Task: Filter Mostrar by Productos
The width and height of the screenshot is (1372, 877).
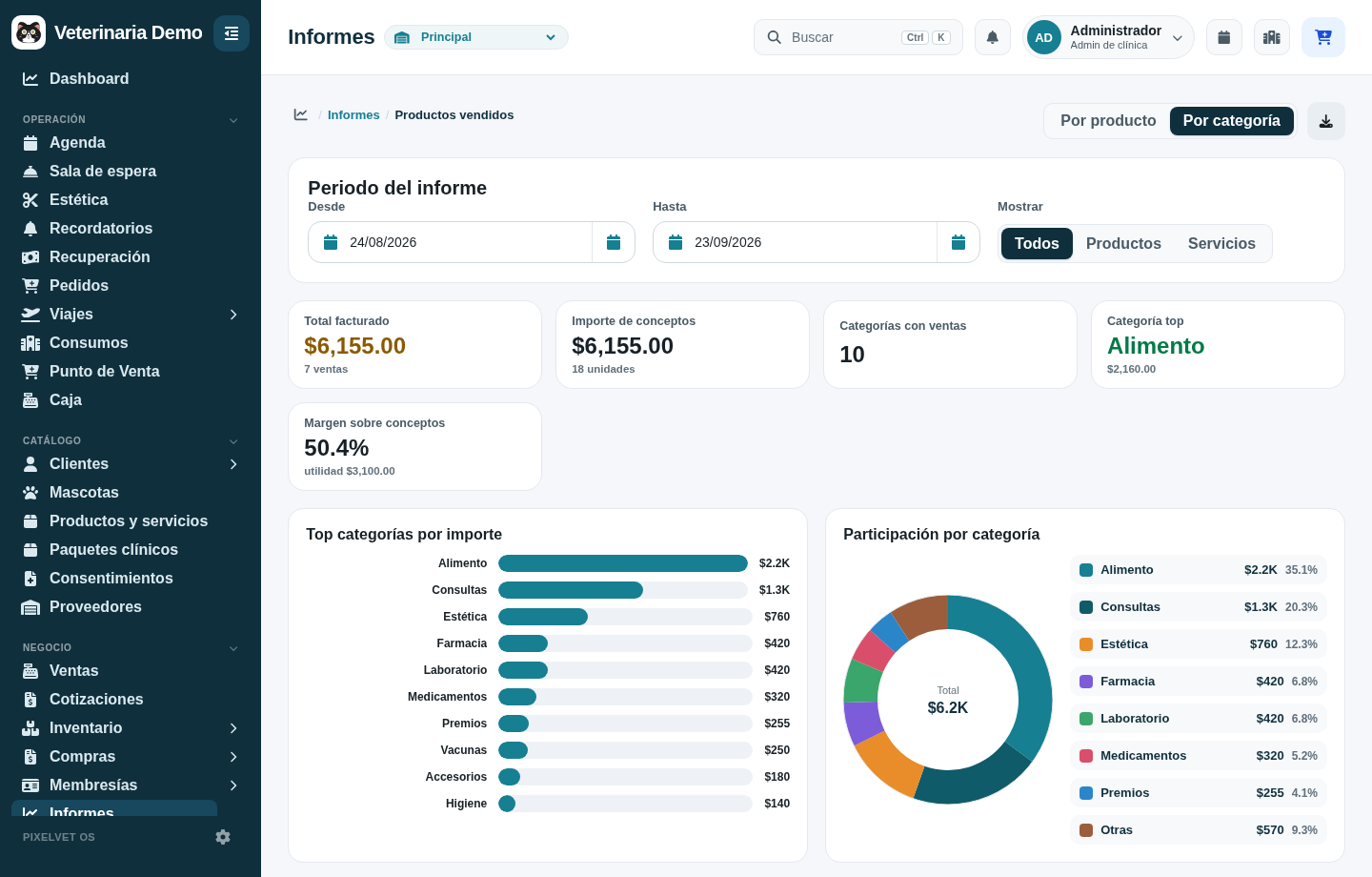Action: [1123, 243]
